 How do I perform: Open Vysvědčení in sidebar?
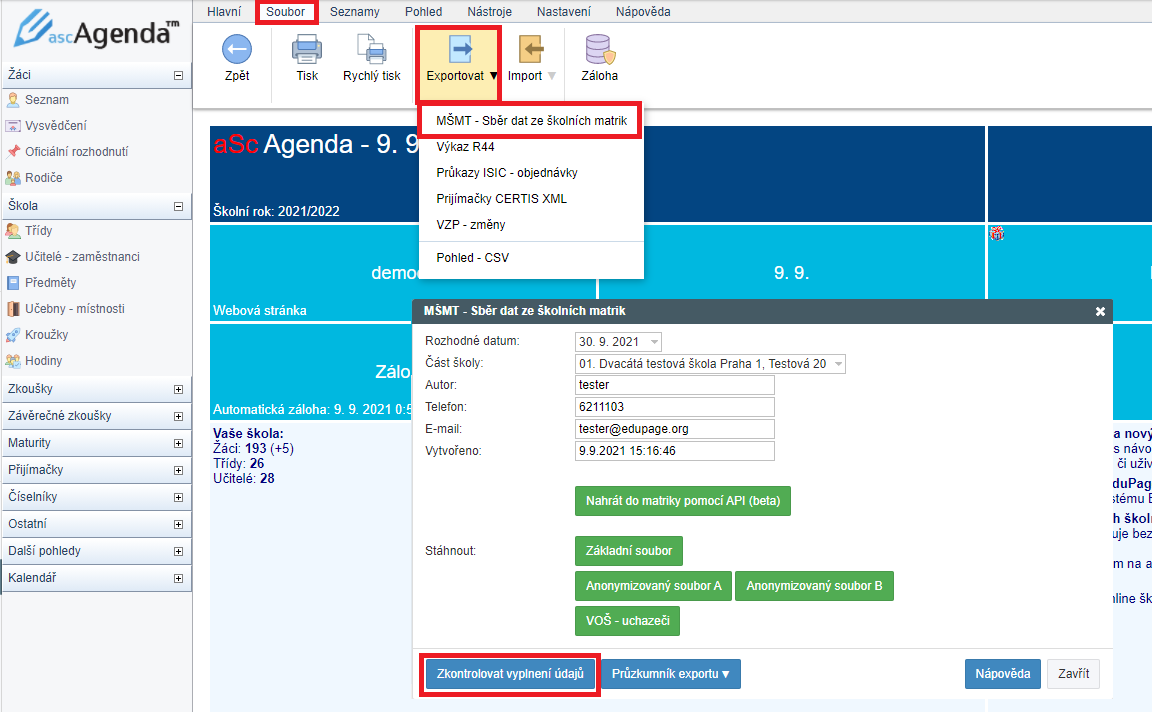point(56,126)
